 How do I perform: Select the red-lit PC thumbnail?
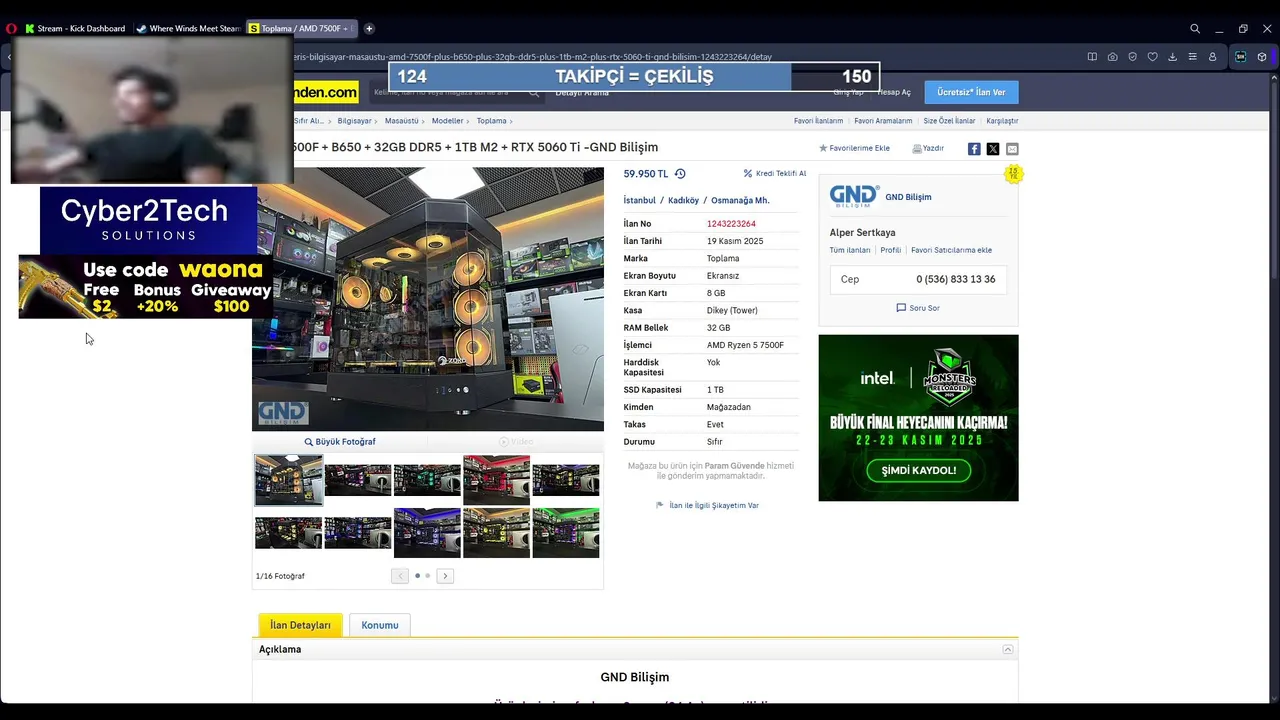click(x=497, y=480)
